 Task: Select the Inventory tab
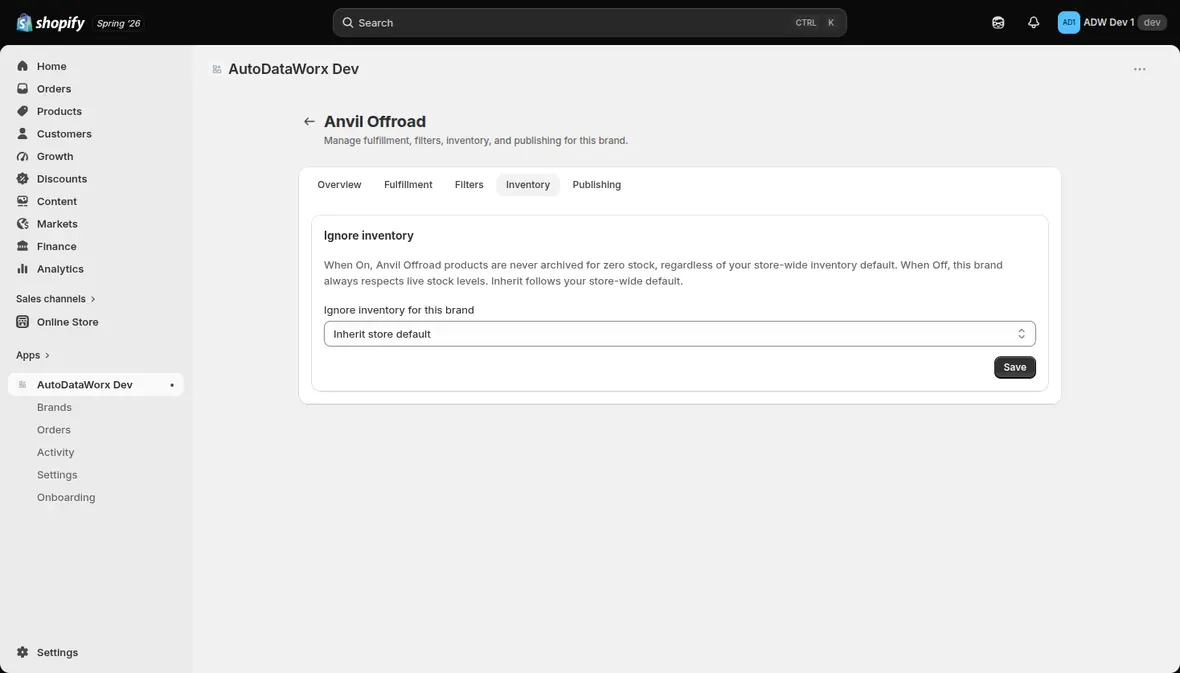click(x=528, y=184)
